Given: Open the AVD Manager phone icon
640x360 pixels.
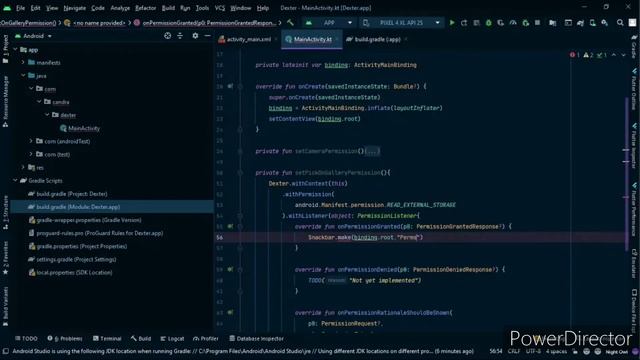Looking at the screenshot, I should point(593,23).
